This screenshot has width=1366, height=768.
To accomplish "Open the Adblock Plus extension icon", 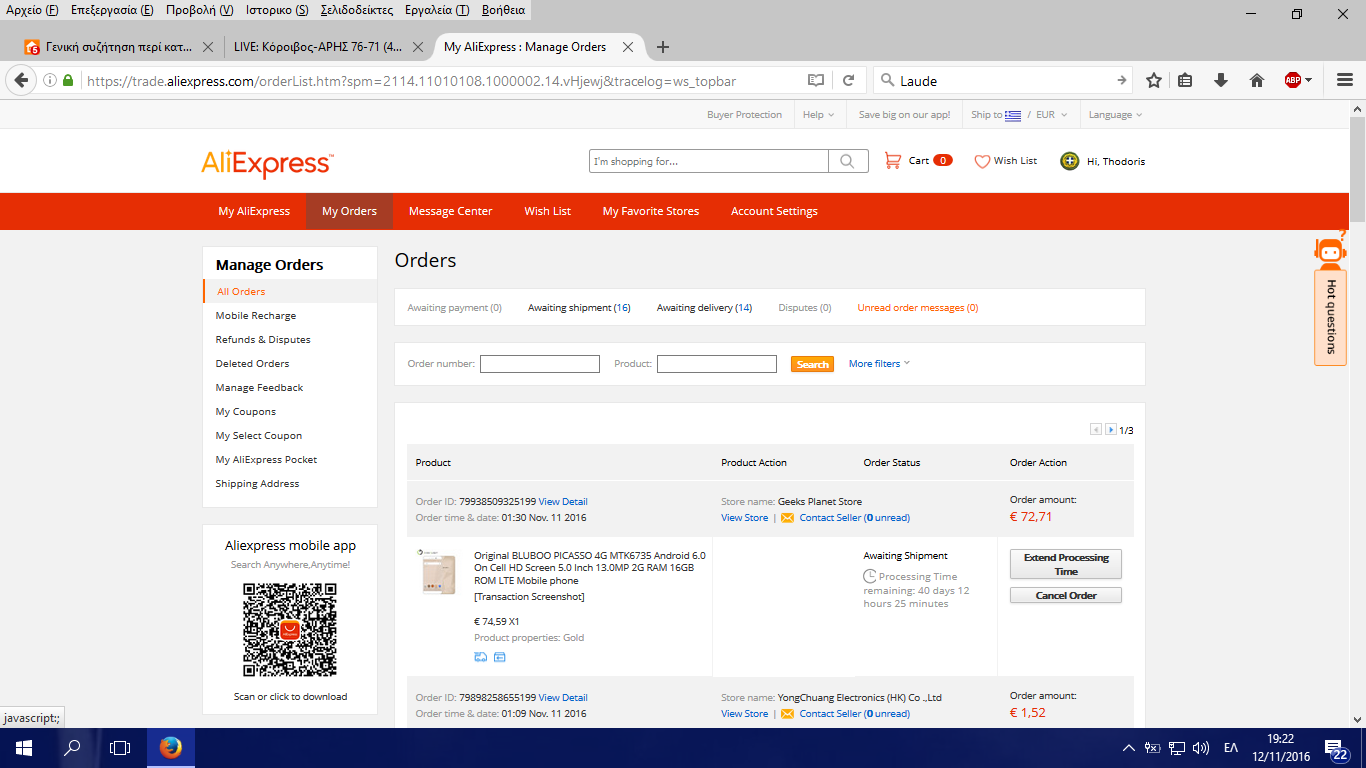I will coord(1293,81).
